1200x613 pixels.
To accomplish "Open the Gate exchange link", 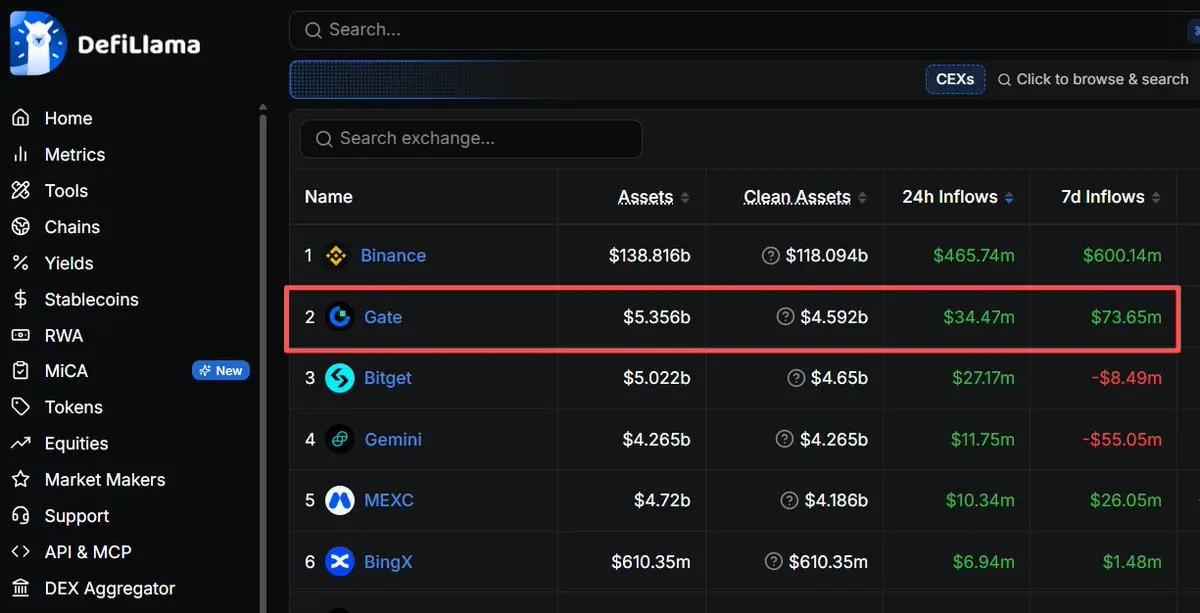I will [x=383, y=317].
